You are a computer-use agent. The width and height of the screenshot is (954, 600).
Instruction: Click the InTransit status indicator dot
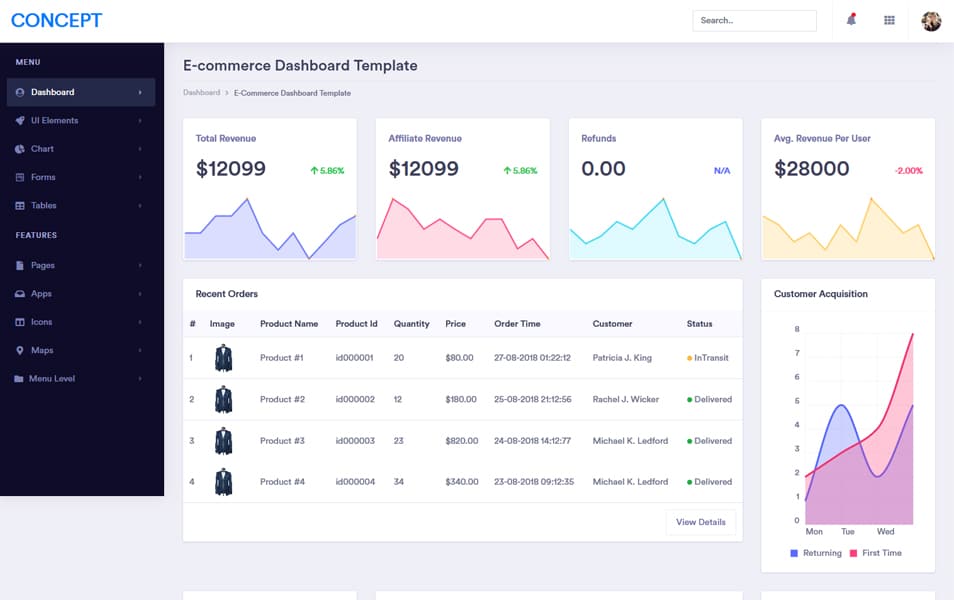point(690,358)
